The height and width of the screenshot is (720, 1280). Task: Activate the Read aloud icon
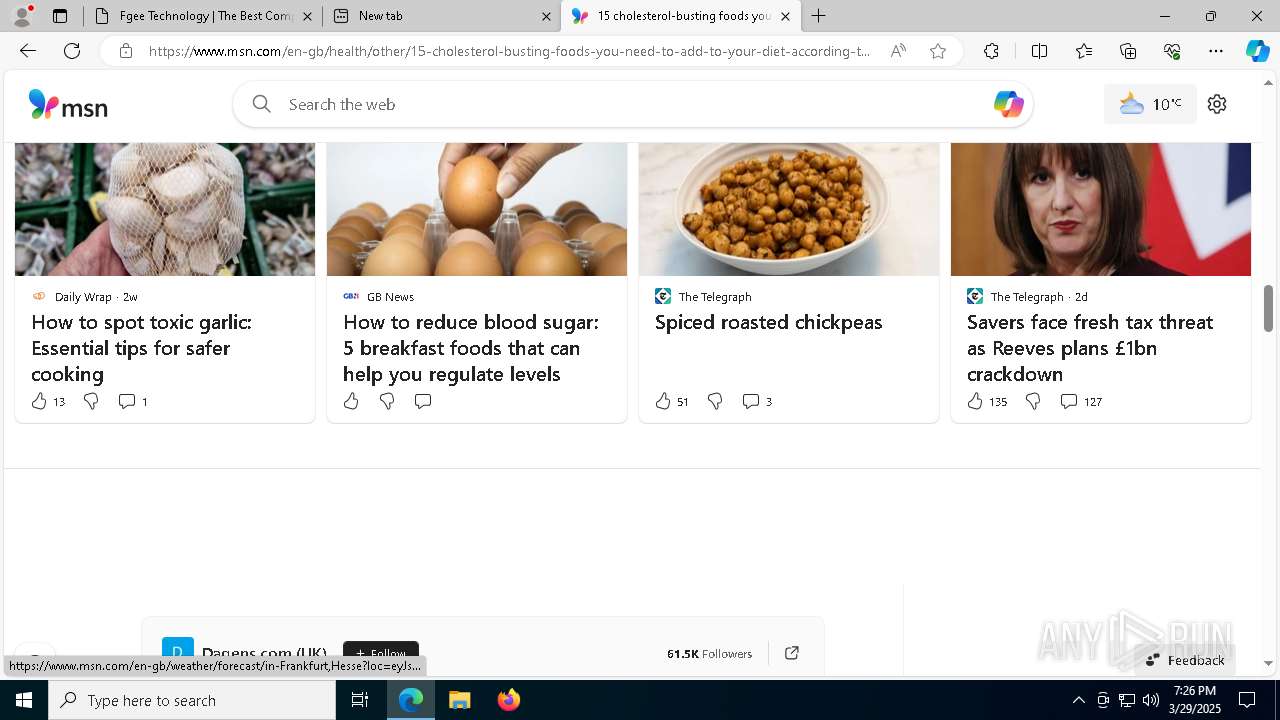pos(898,51)
